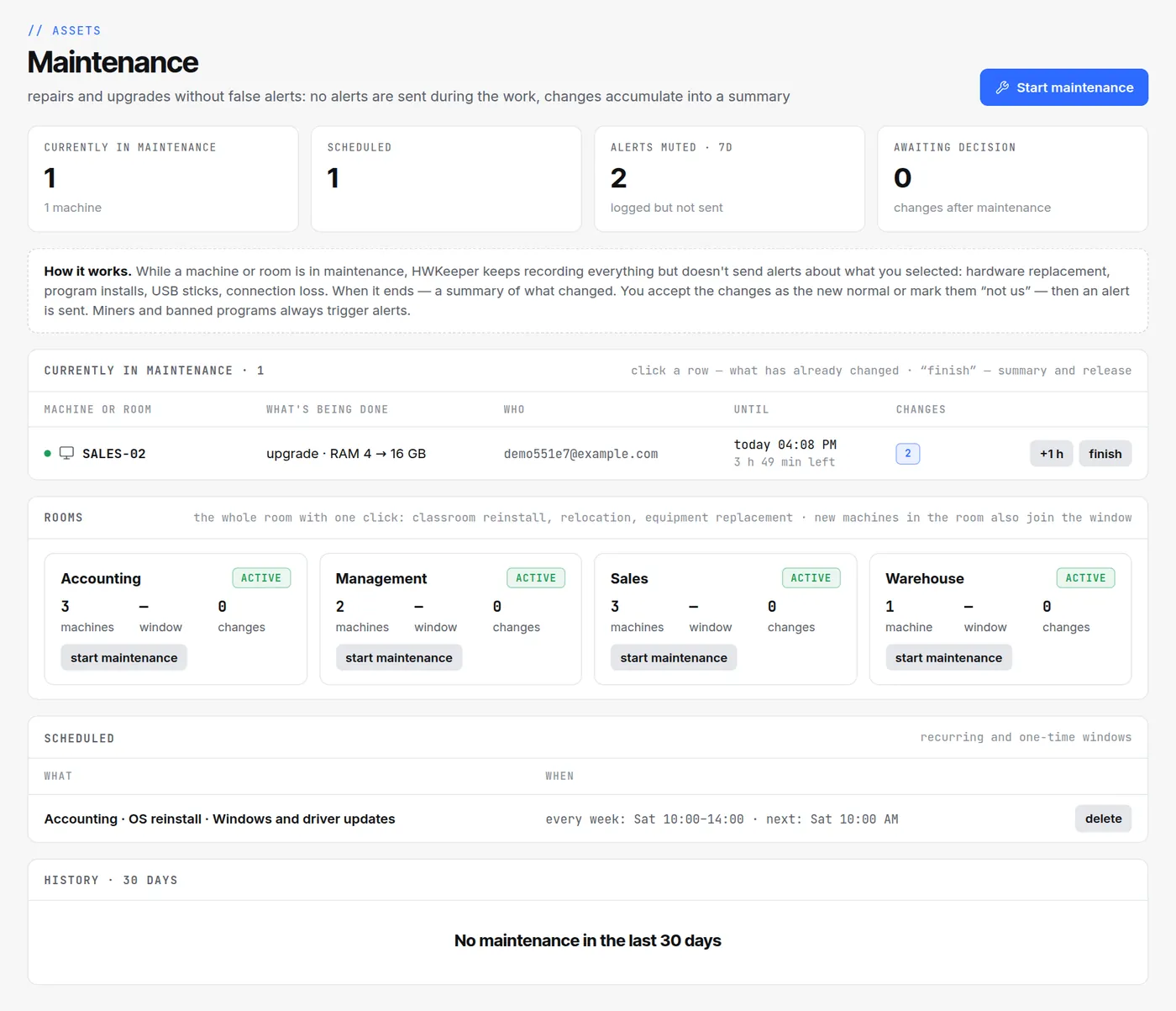Click the today 04:08 PM until time
This screenshot has height=1011, width=1176.
pos(785,445)
